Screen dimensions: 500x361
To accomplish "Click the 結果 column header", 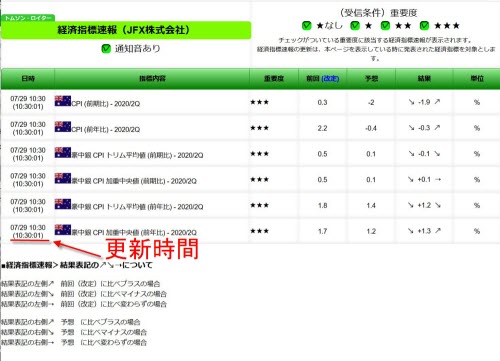I will tap(424, 79).
